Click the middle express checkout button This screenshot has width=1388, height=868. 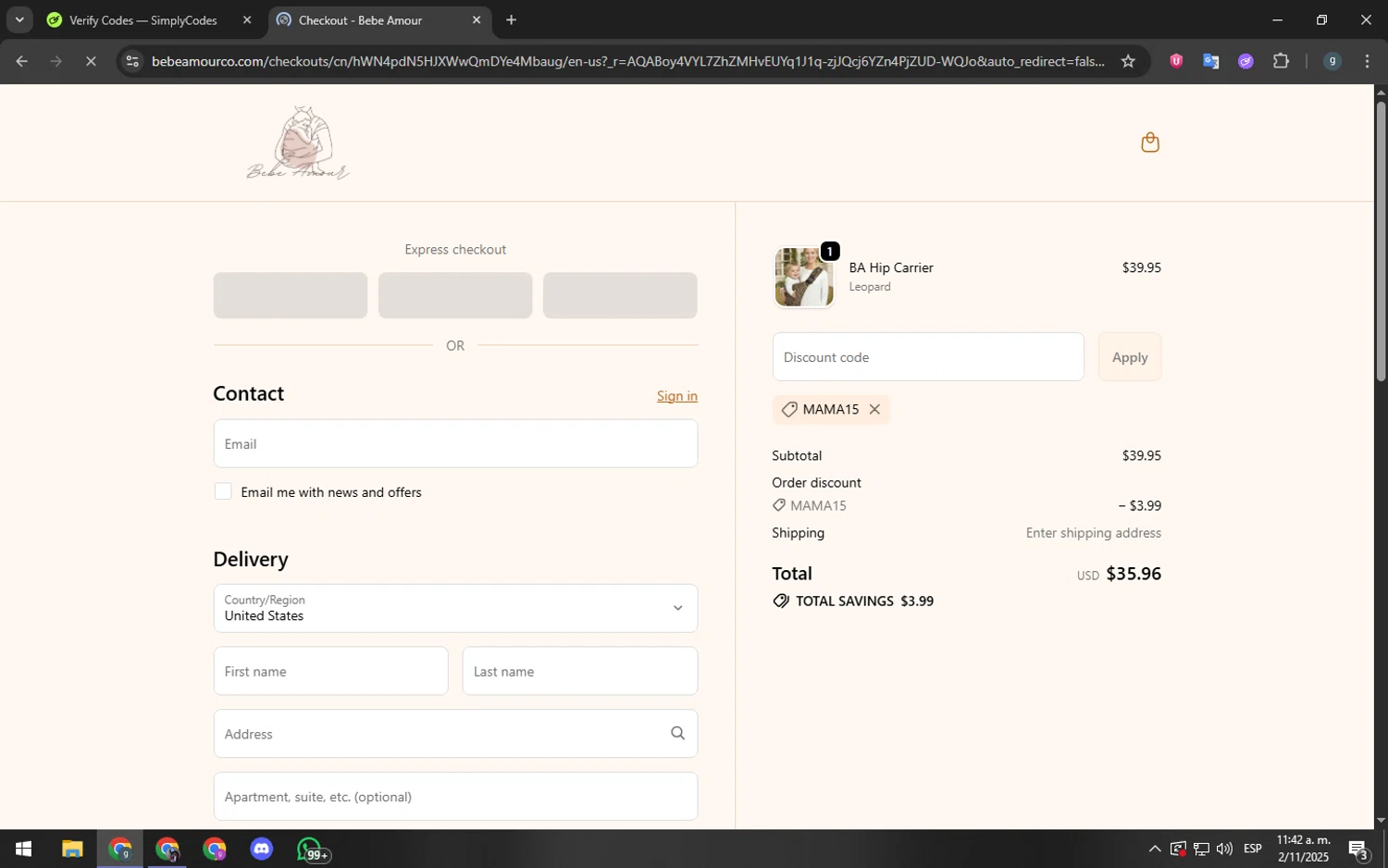click(455, 295)
